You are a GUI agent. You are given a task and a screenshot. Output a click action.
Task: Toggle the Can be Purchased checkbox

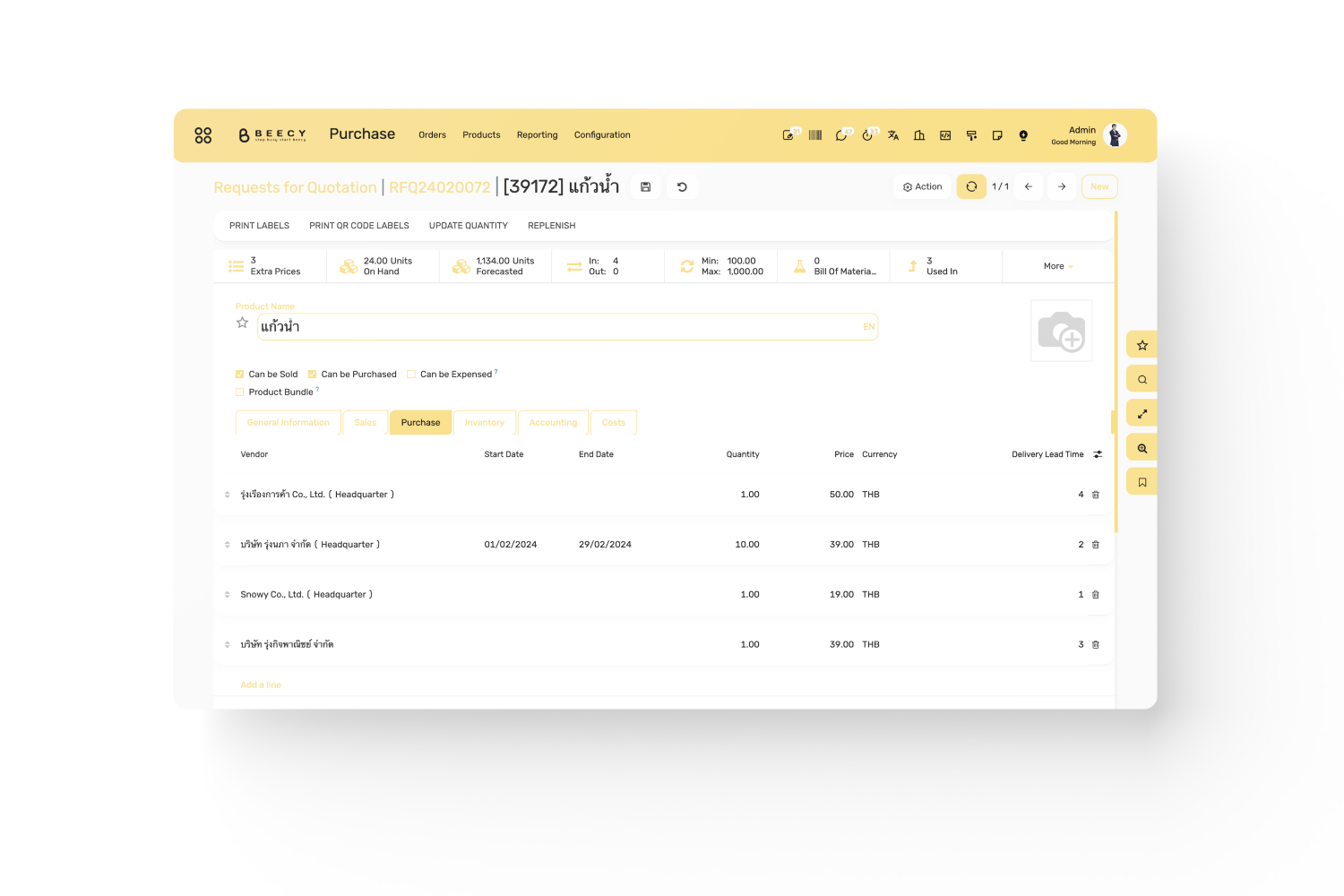click(312, 375)
